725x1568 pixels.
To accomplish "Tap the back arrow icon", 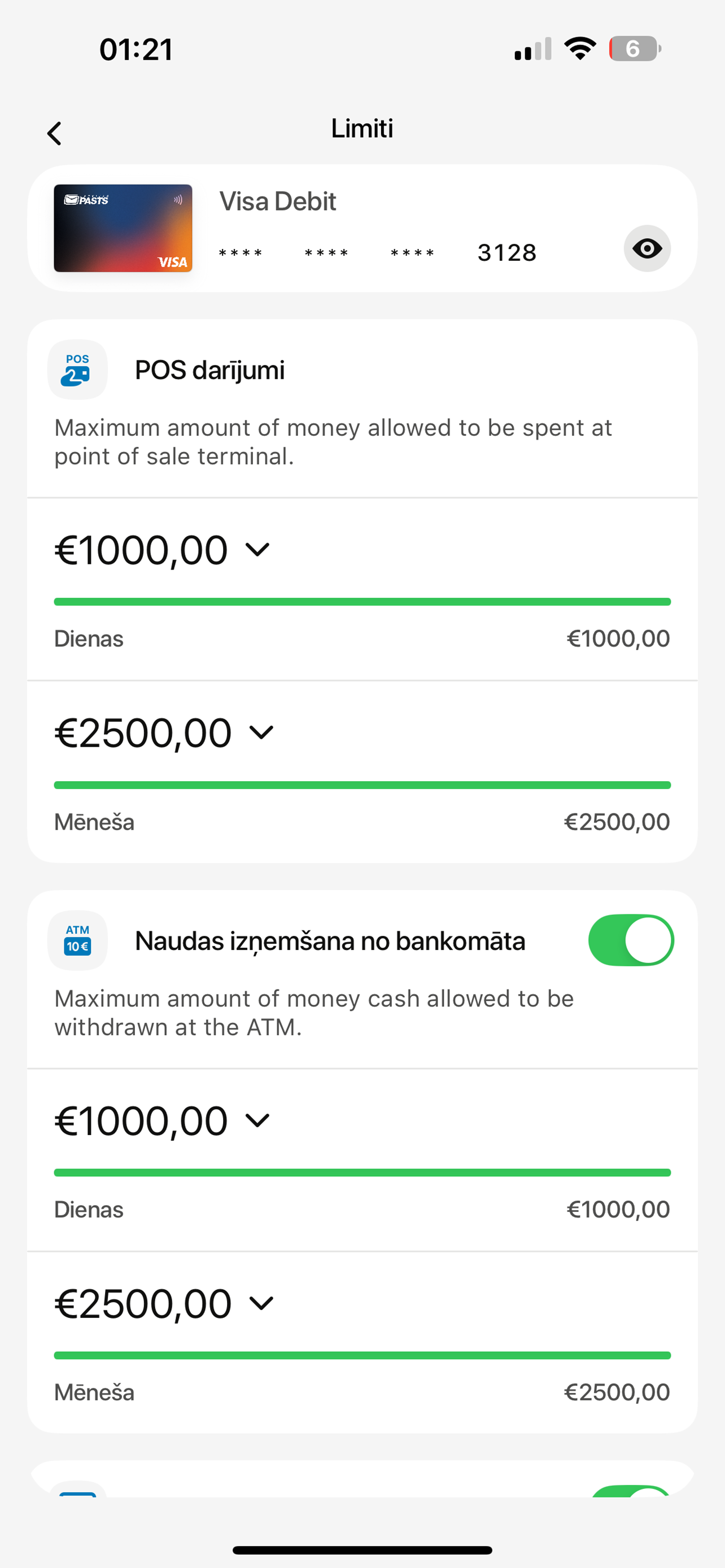I will (x=54, y=133).
